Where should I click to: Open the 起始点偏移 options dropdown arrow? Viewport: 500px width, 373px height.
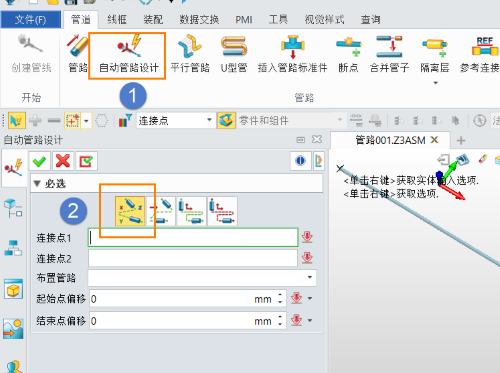coord(310,298)
